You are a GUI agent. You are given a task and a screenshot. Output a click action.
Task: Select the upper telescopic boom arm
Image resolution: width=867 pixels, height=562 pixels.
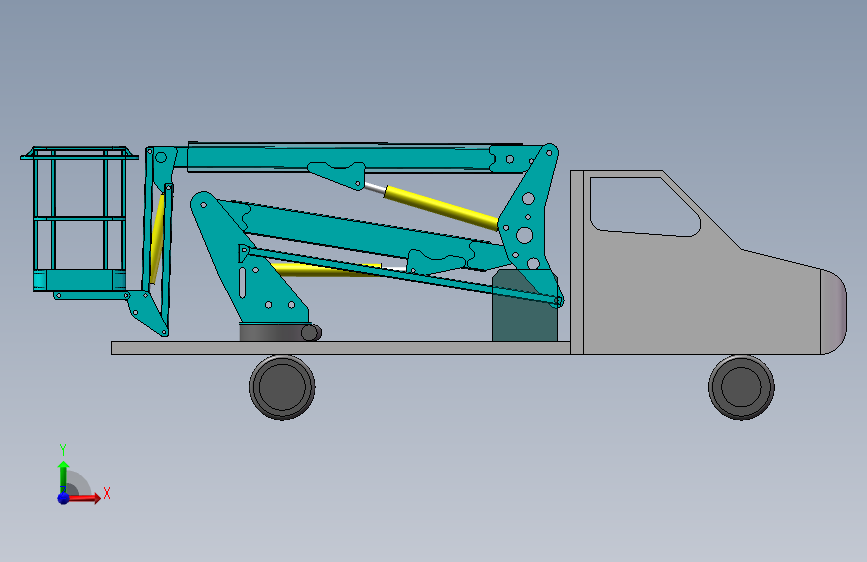coord(354,158)
